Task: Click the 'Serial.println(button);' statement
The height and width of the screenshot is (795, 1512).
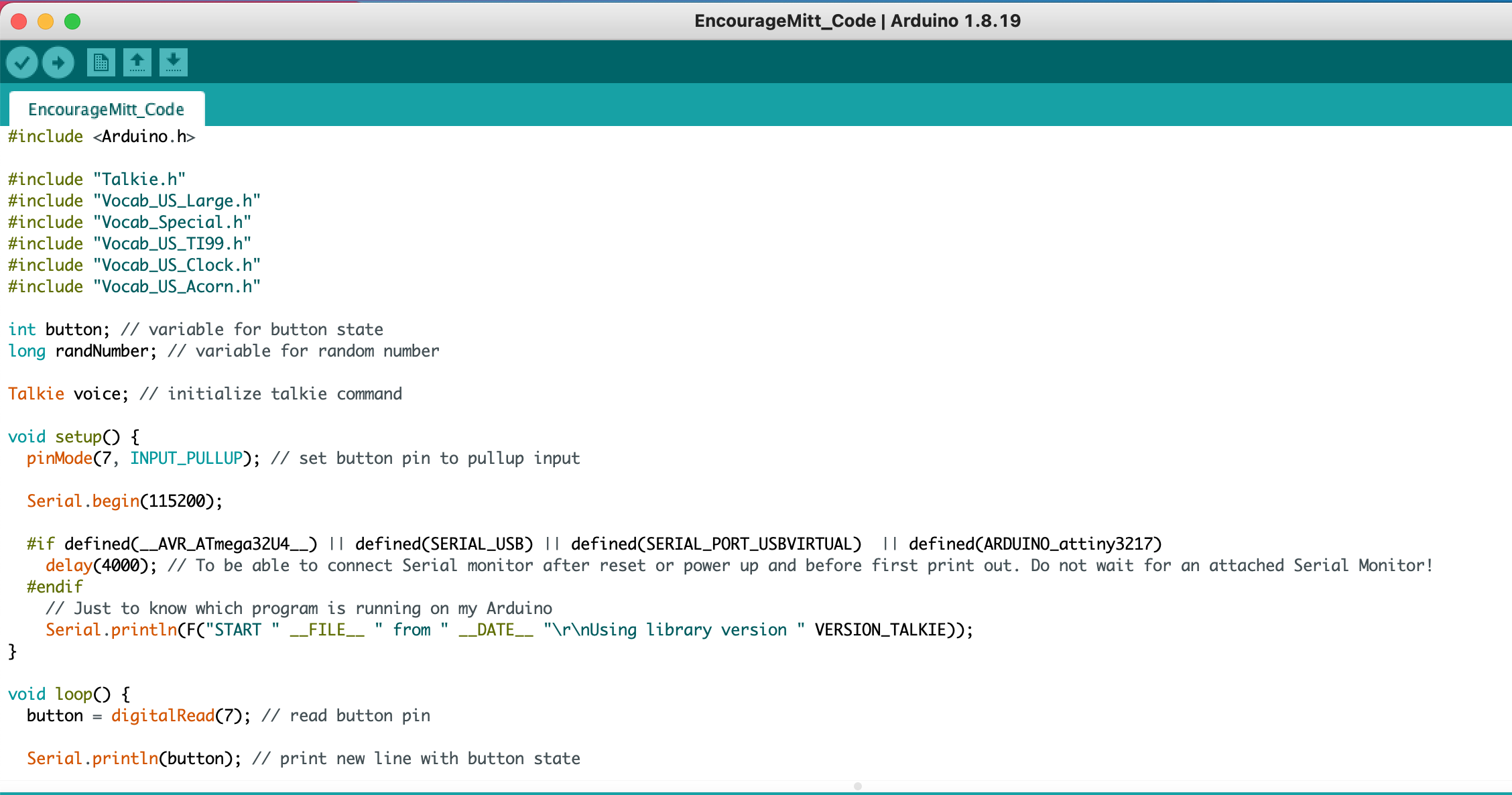Action: pyautogui.click(x=134, y=759)
